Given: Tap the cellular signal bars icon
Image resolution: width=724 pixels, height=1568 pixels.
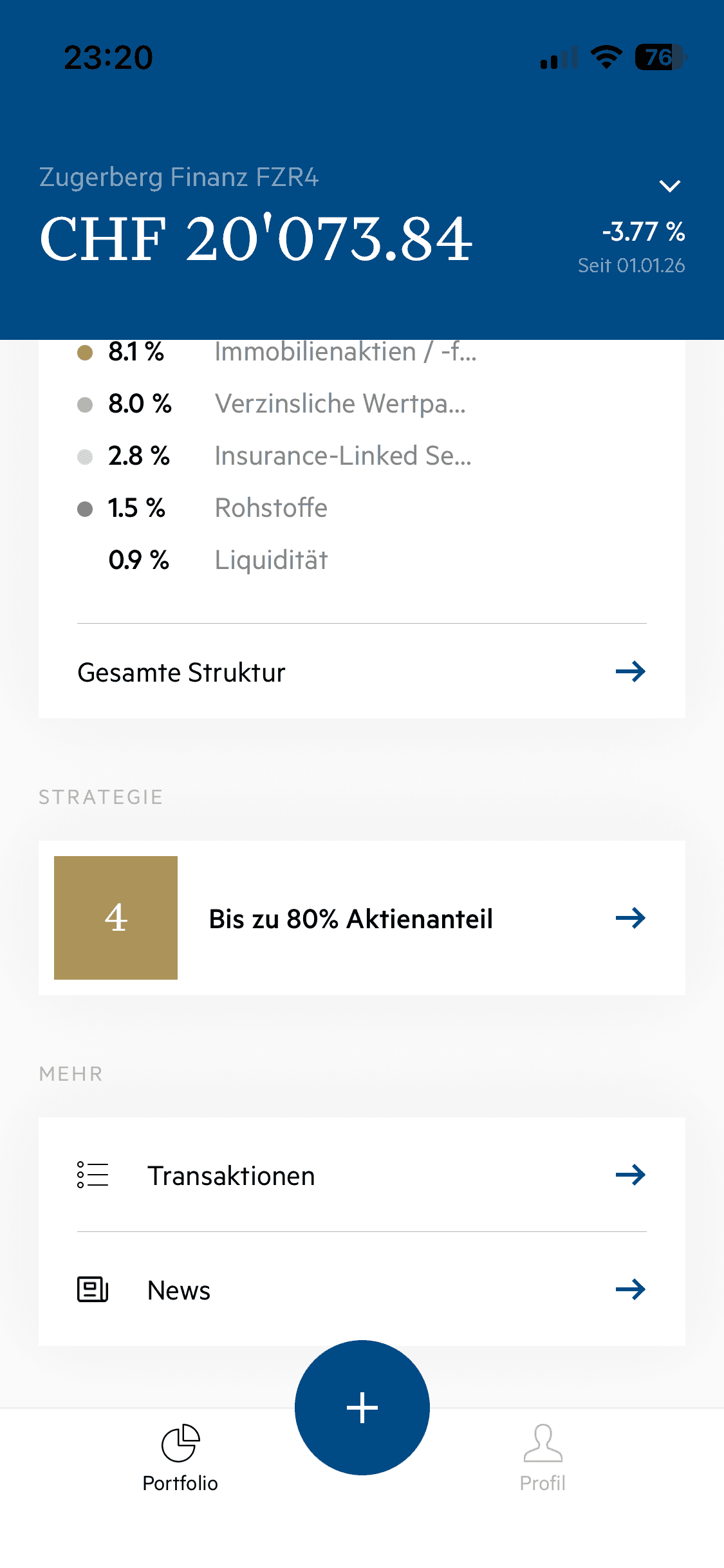Looking at the screenshot, I should [557, 59].
